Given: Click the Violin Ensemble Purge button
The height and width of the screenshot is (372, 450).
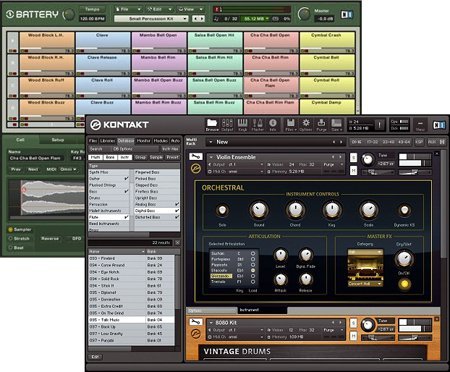Looking at the screenshot, I should point(329,164).
